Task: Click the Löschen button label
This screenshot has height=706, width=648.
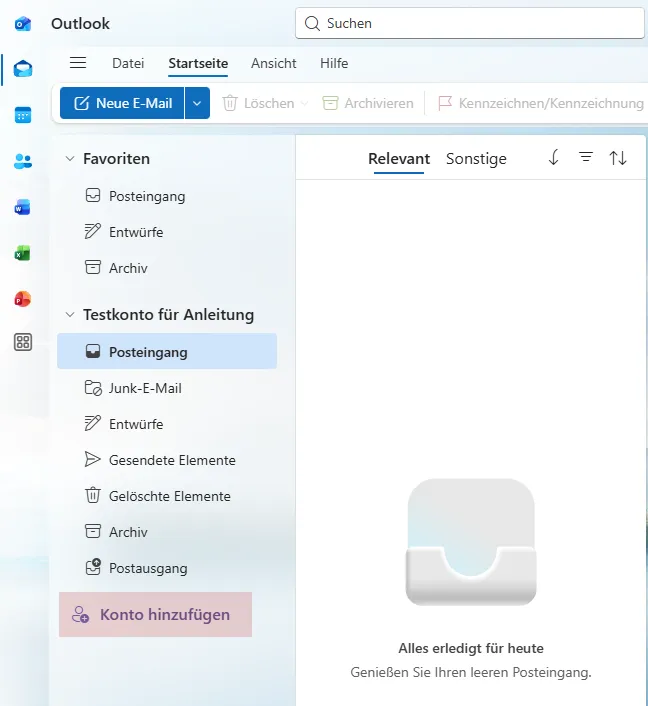Action: [x=269, y=104]
